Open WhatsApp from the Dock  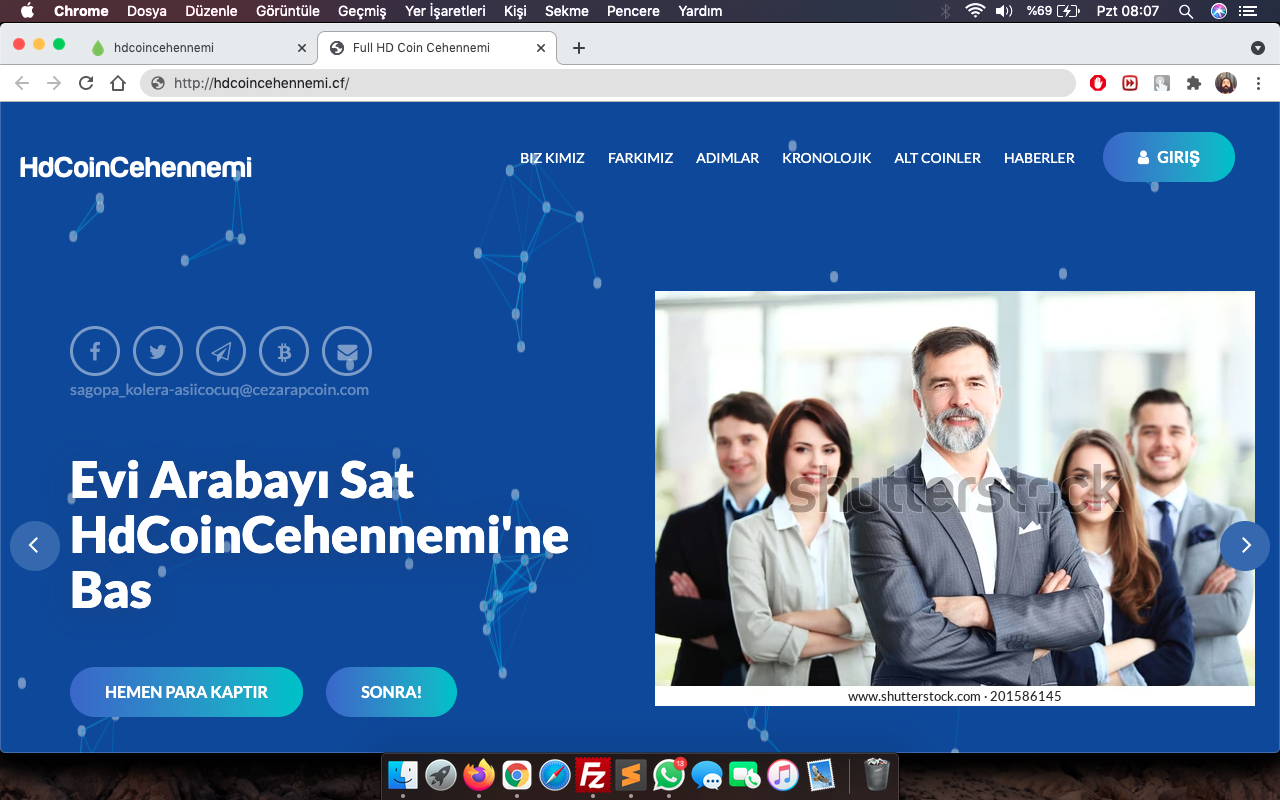point(669,775)
